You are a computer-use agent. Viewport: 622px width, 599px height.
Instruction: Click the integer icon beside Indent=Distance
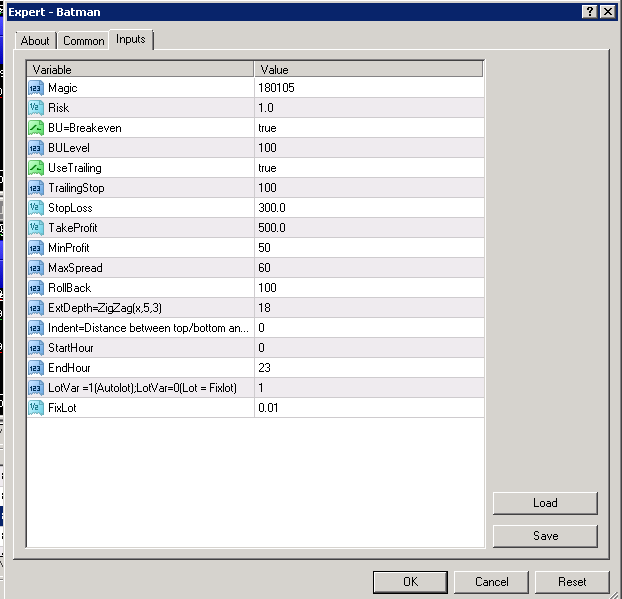pos(36,328)
